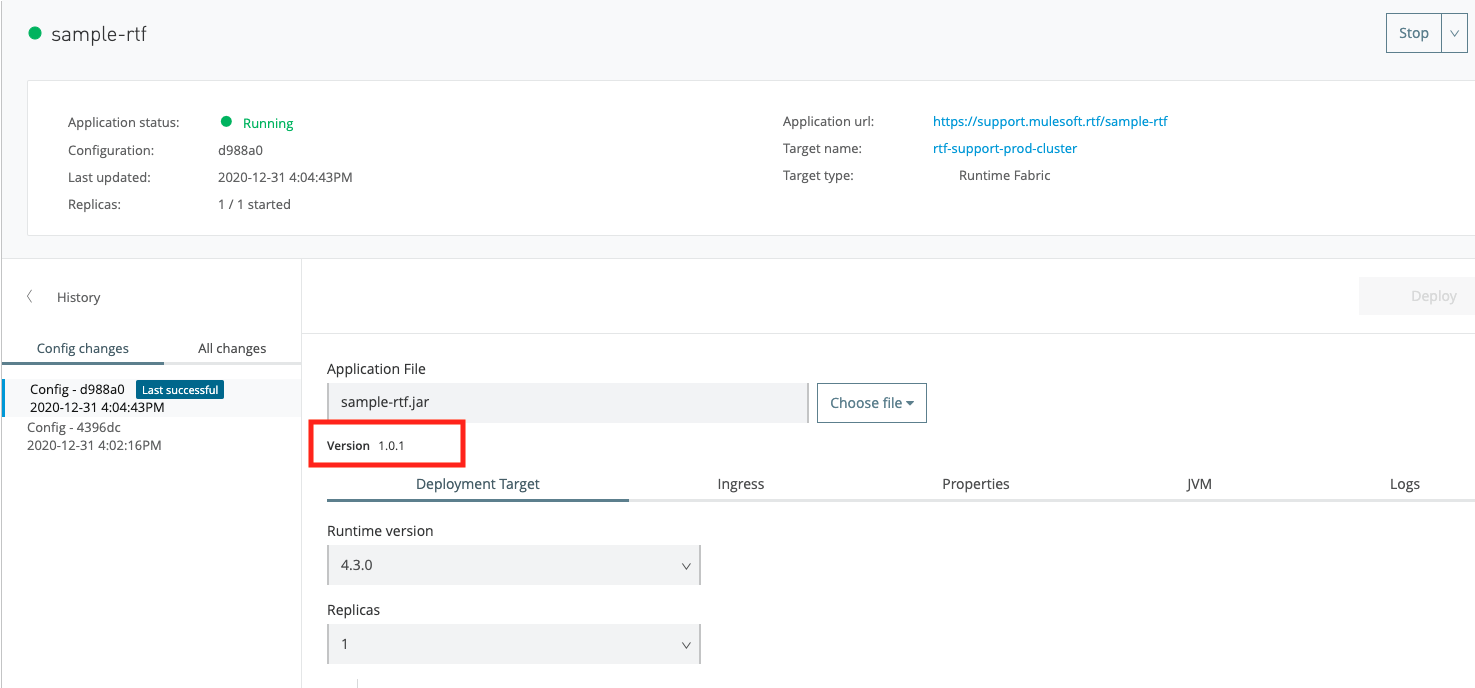This screenshot has height=688, width=1475.
Task: Click the sample-rtf.jar application file field
Action: [x=566, y=403]
